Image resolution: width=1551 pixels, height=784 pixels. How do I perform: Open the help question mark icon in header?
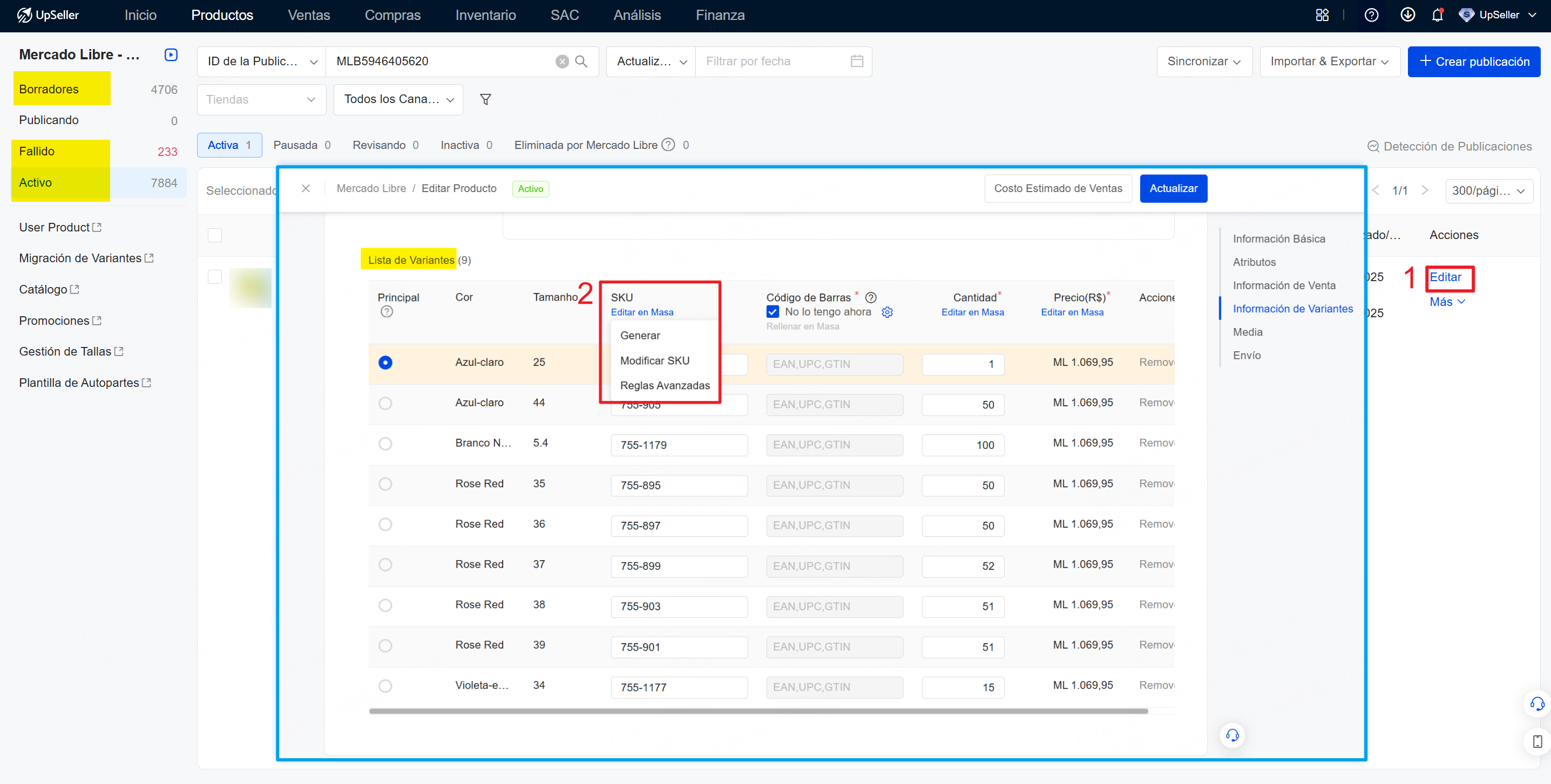point(1371,15)
